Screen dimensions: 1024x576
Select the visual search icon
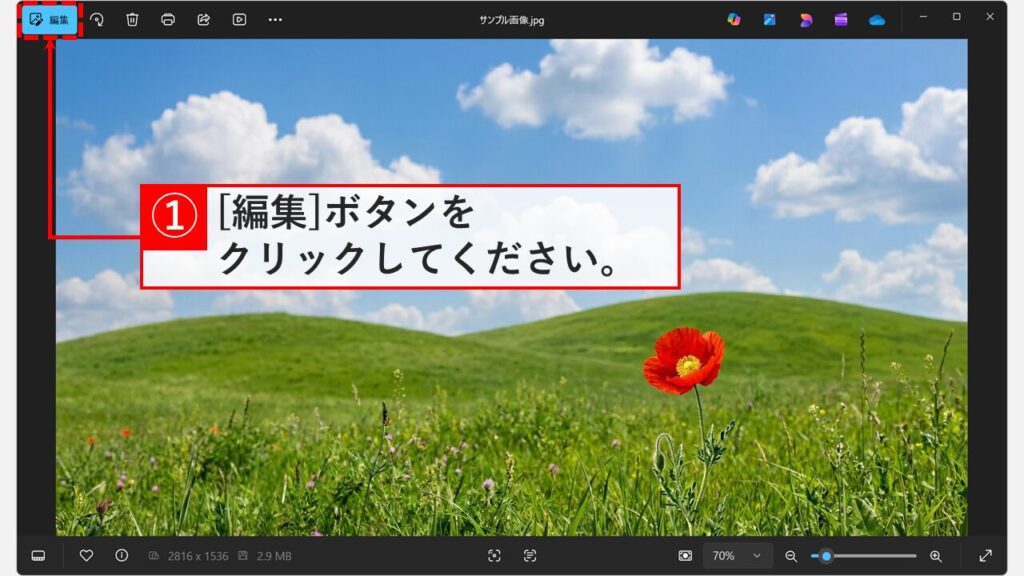pyautogui.click(x=494, y=558)
